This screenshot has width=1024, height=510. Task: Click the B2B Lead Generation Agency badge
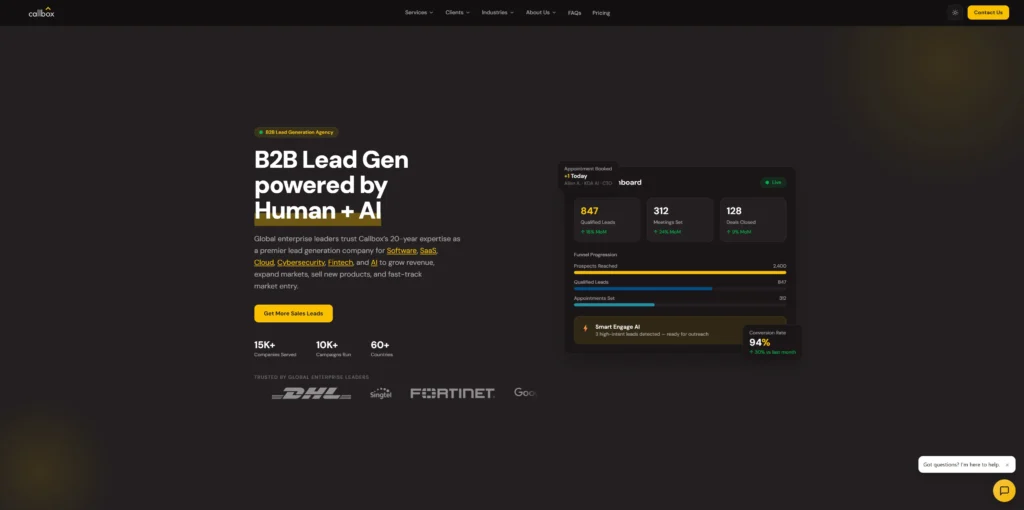pyautogui.click(x=296, y=132)
